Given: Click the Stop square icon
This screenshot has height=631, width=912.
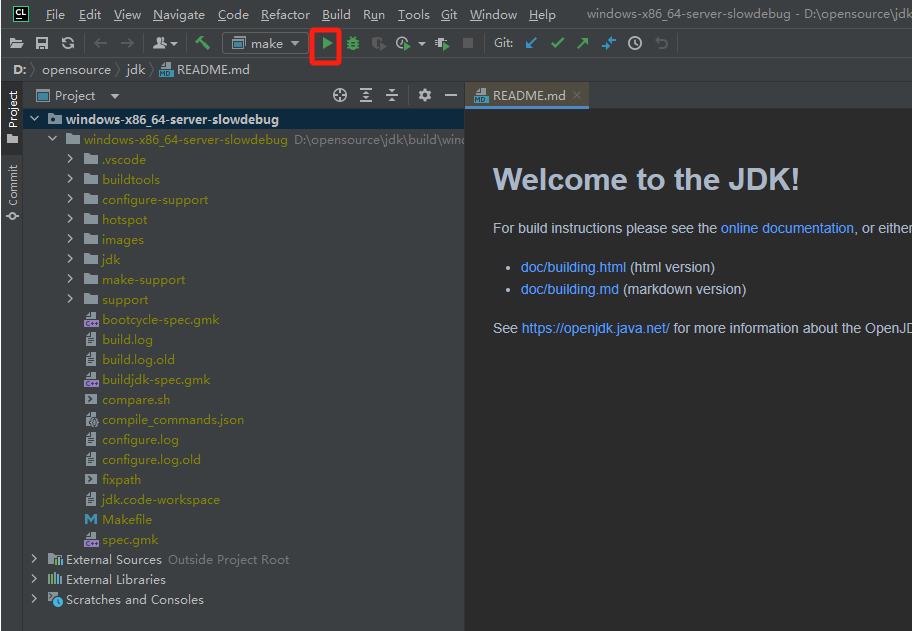Looking at the screenshot, I should click(468, 43).
